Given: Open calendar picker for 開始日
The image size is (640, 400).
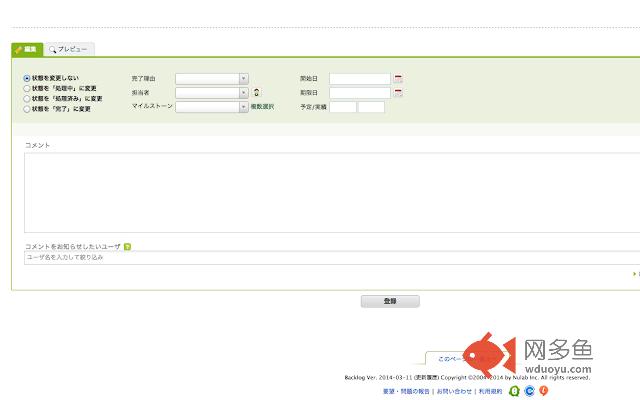Looking at the screenshot, I should (398, 78).
